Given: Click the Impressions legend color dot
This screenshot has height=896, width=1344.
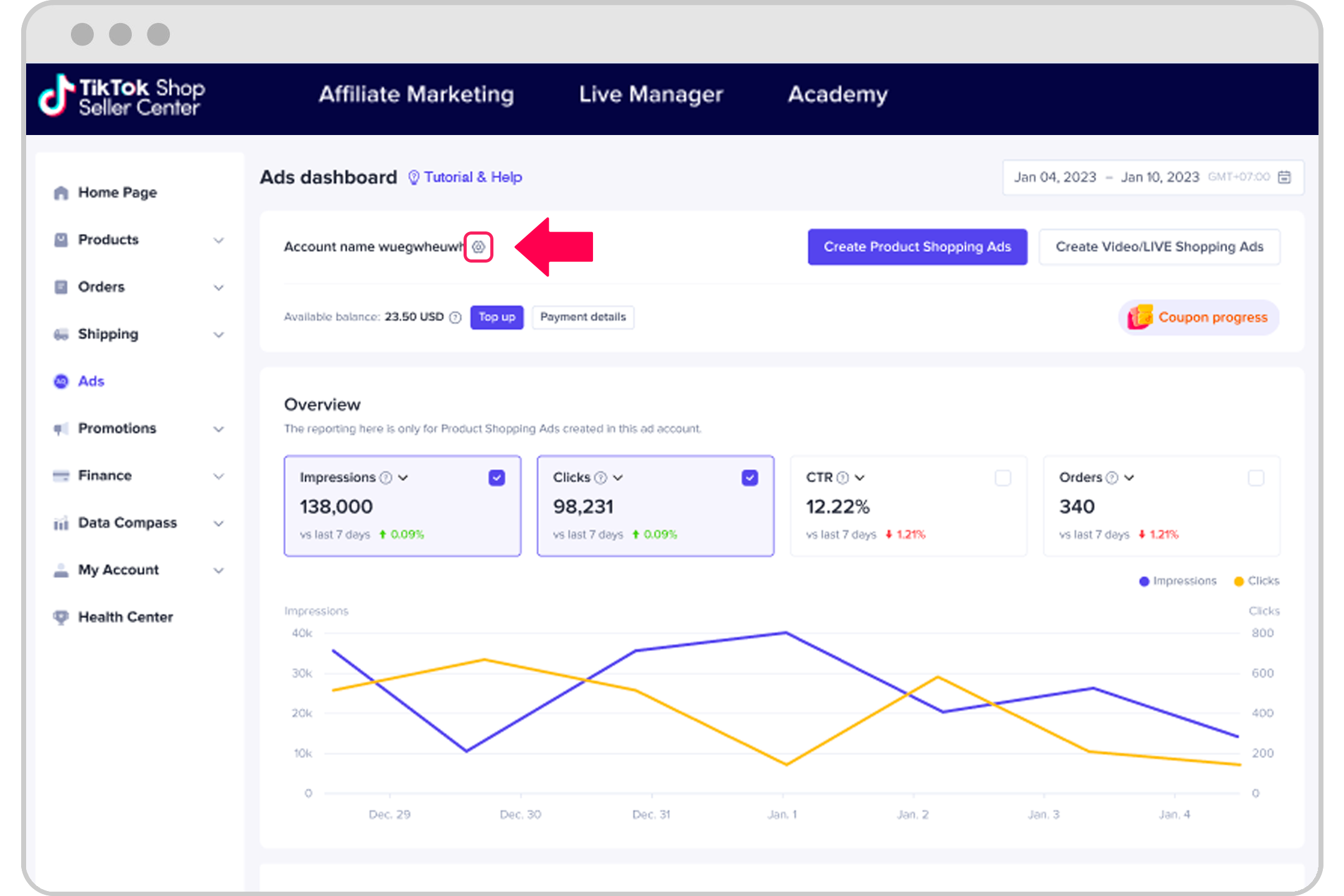Looking at the screenshot, I should pyautogui.click(x=1144, y=581).
